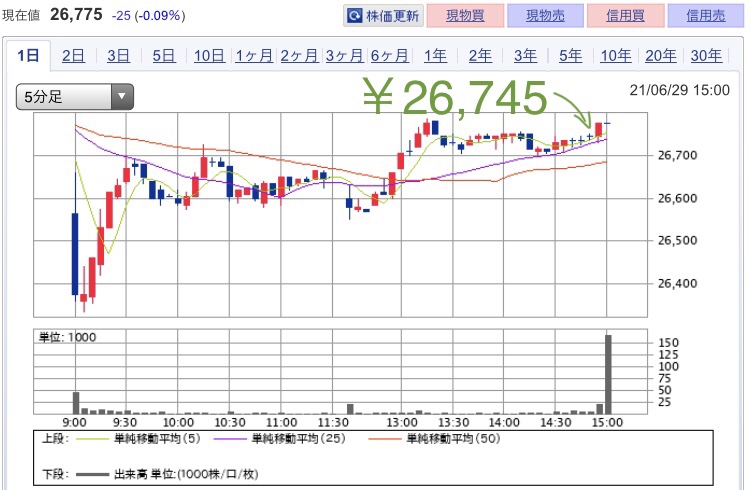Image resolution: width=750 pixels, height=490 pixels.
Task: Click the 単位: 1000 volume label
Action: click(x=67, y=337)
